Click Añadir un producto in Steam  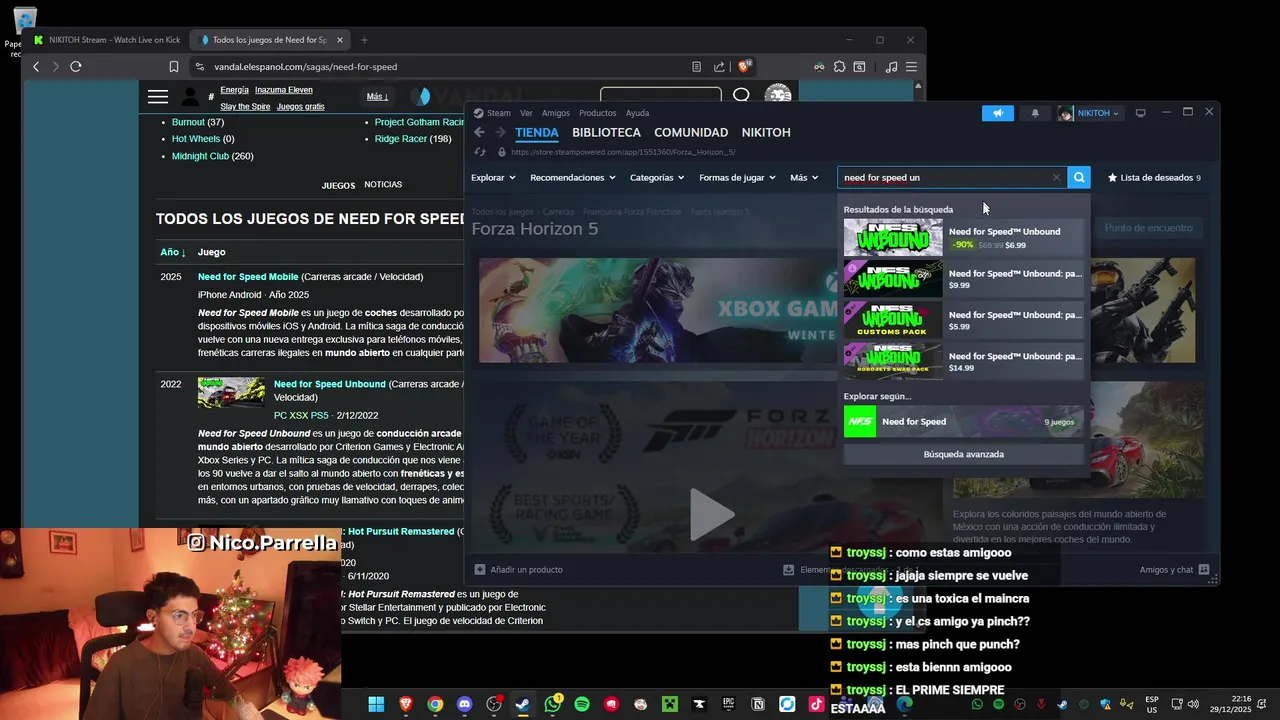[x=518, y=569]
